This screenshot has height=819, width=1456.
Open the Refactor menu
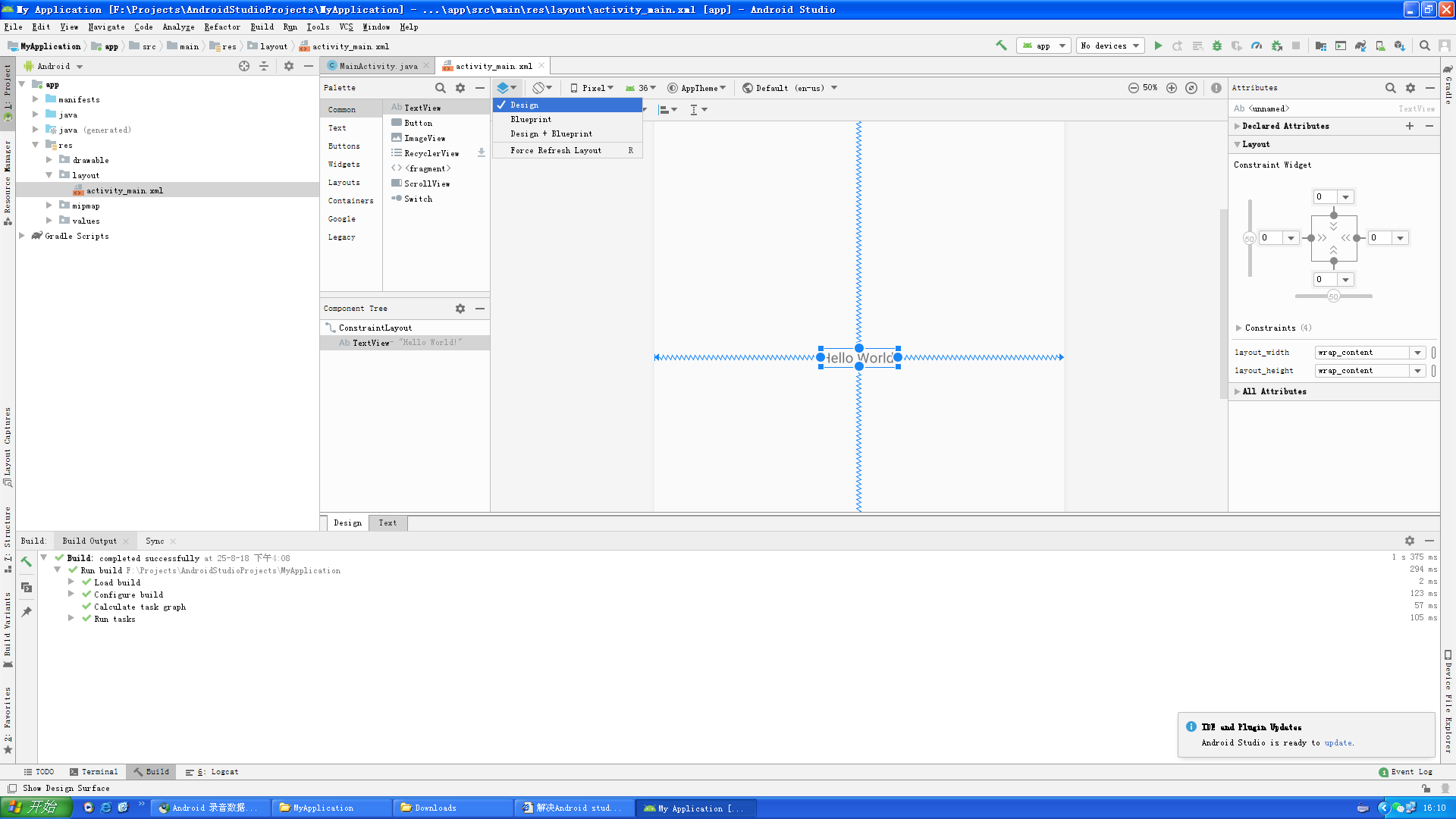tap(222, 27)
